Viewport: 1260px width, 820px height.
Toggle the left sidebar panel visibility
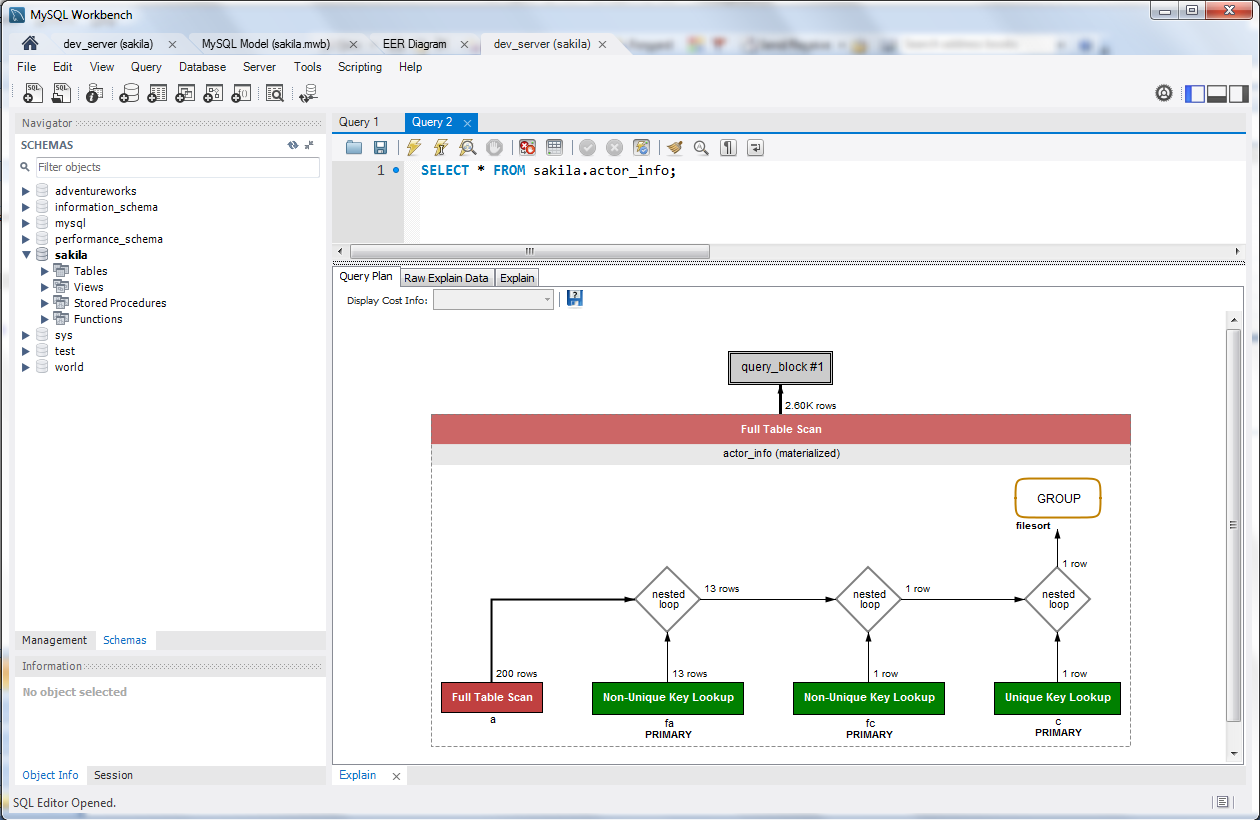point(1195,94)
